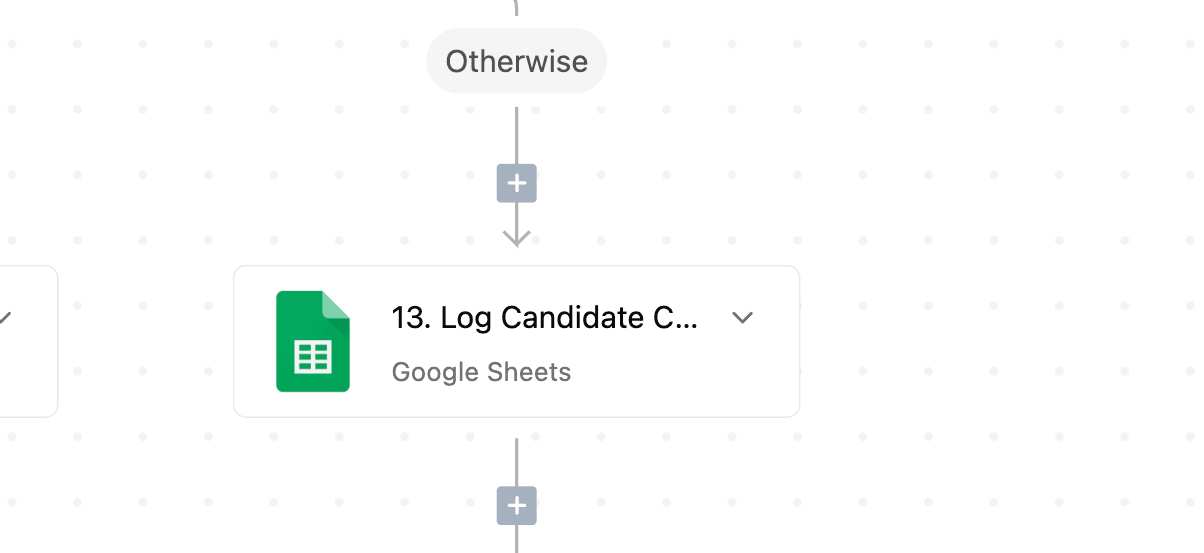Viewport: 1204px width, 553px height.
Task: Select the Otherwise branch label
Action: [x=517, y=61]
